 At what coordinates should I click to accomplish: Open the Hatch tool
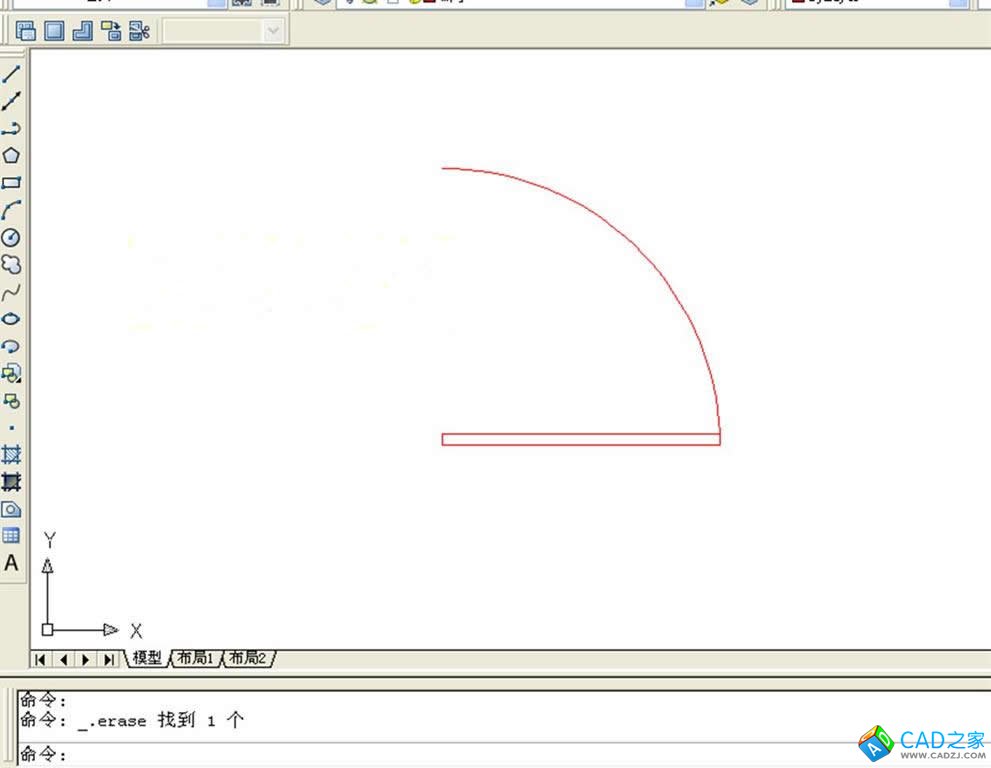pos(11,455)
